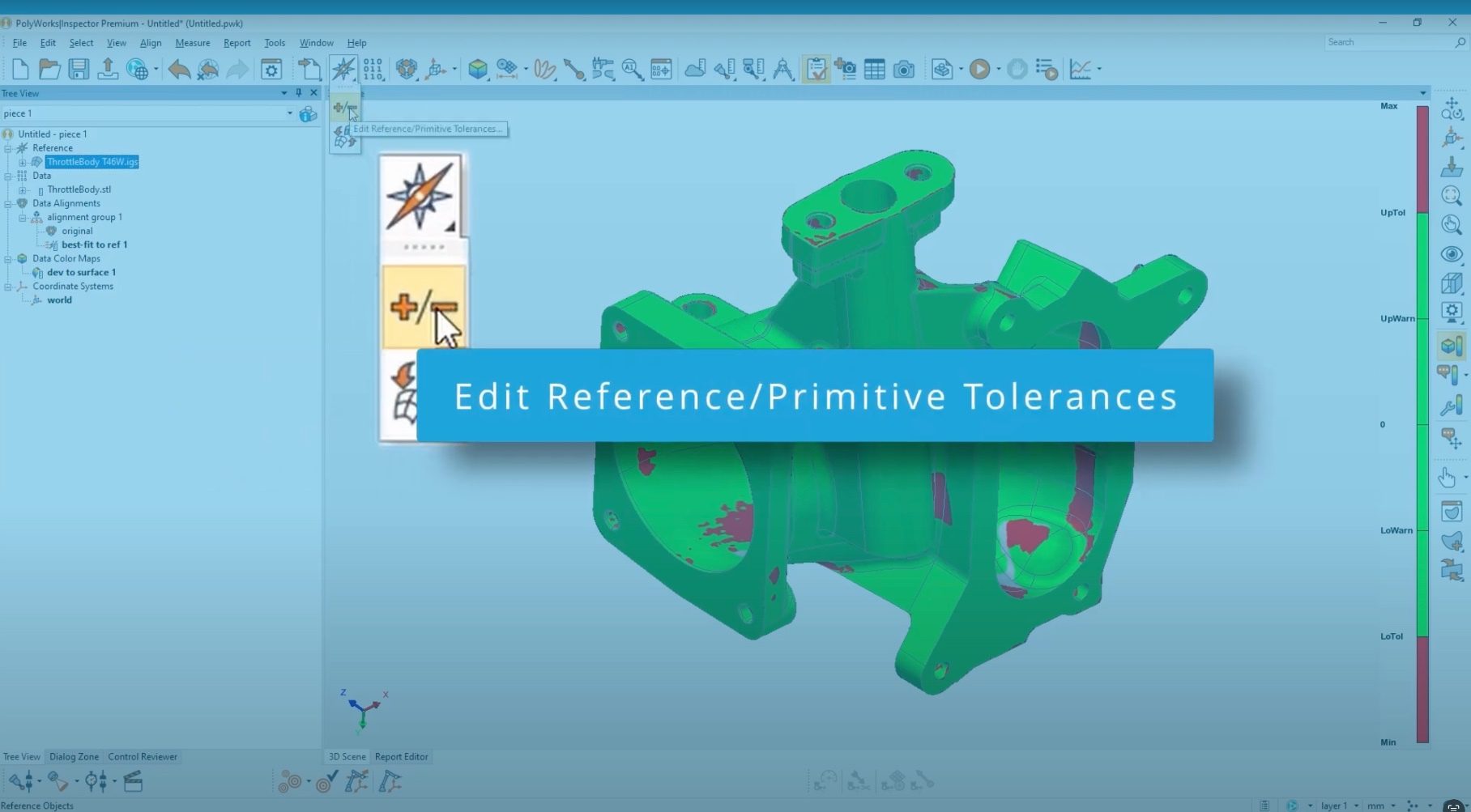This screenshot has height=812, width=1471.
Task: Open the color map table icon
Action: [x=875, y=70]
